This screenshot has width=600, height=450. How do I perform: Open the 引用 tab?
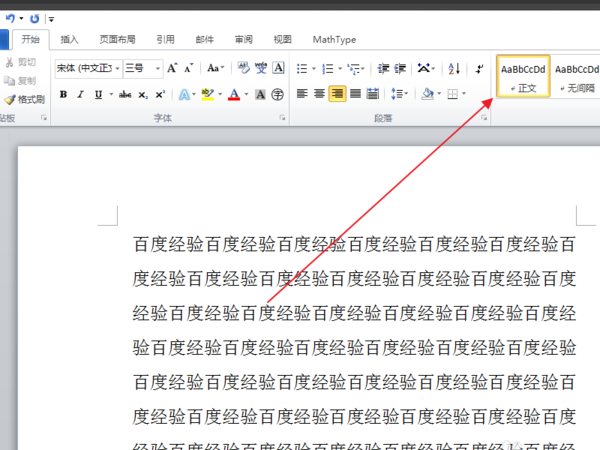click(x=165, y=39)
